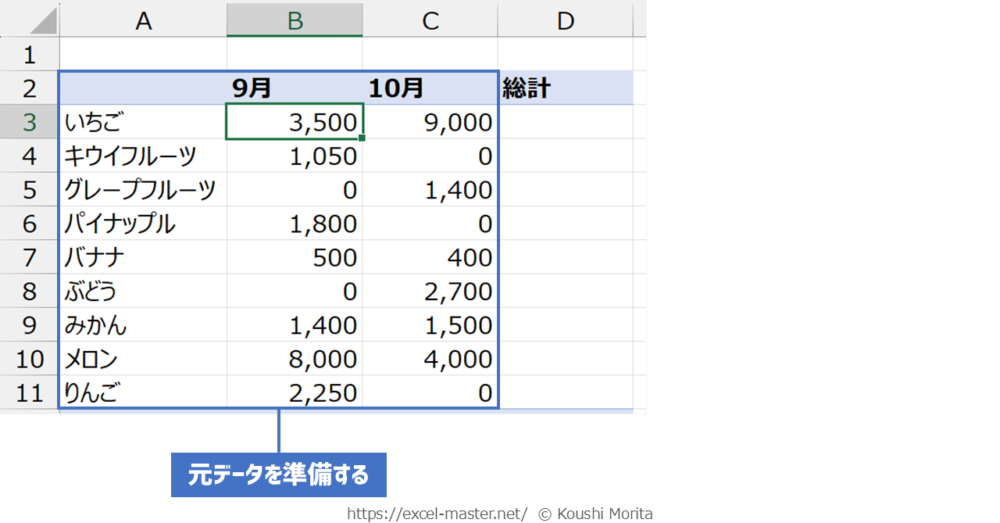Select column A header

click(x=143, y=21)
